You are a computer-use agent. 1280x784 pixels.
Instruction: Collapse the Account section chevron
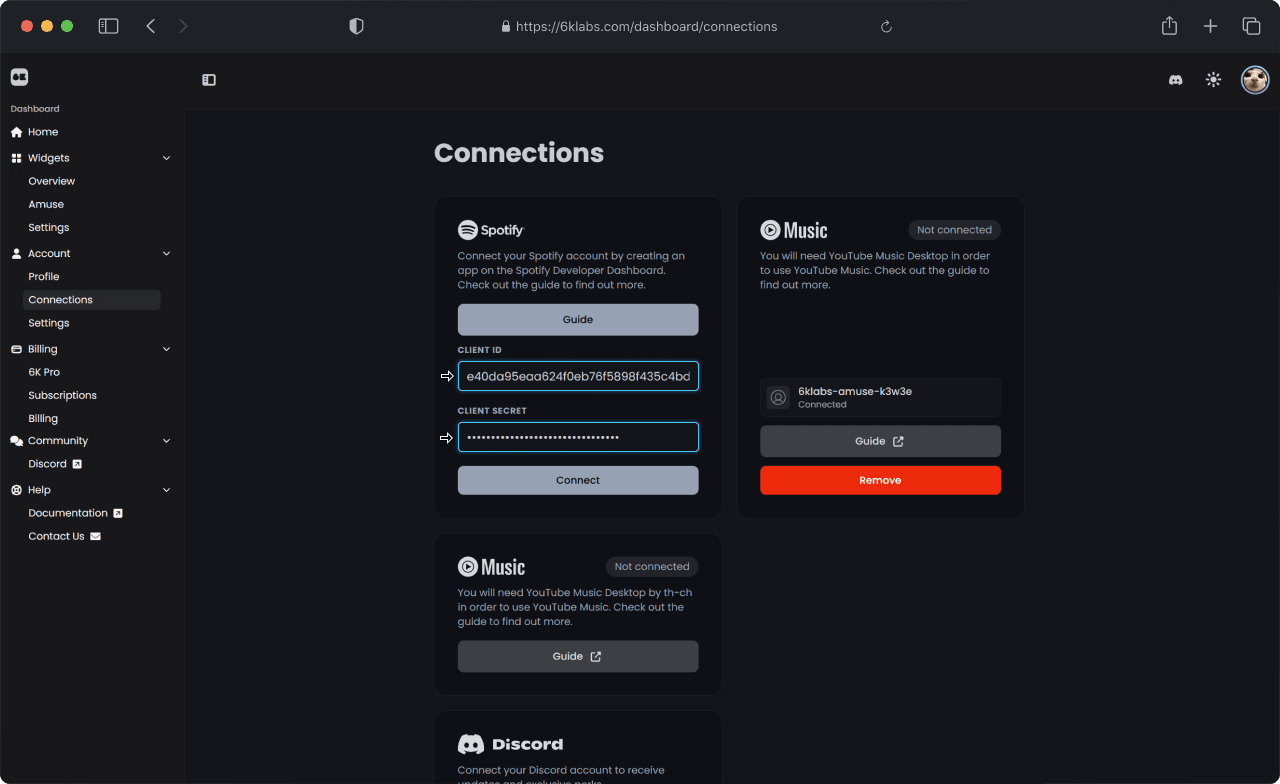click(x=166, y=254)
